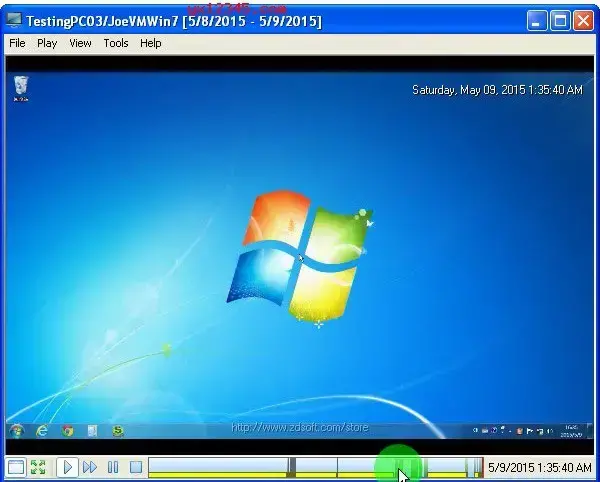Click the Chrome icon in recorded taskbar
The height and width of the screenshot is (482, 600).
(68, 431)
